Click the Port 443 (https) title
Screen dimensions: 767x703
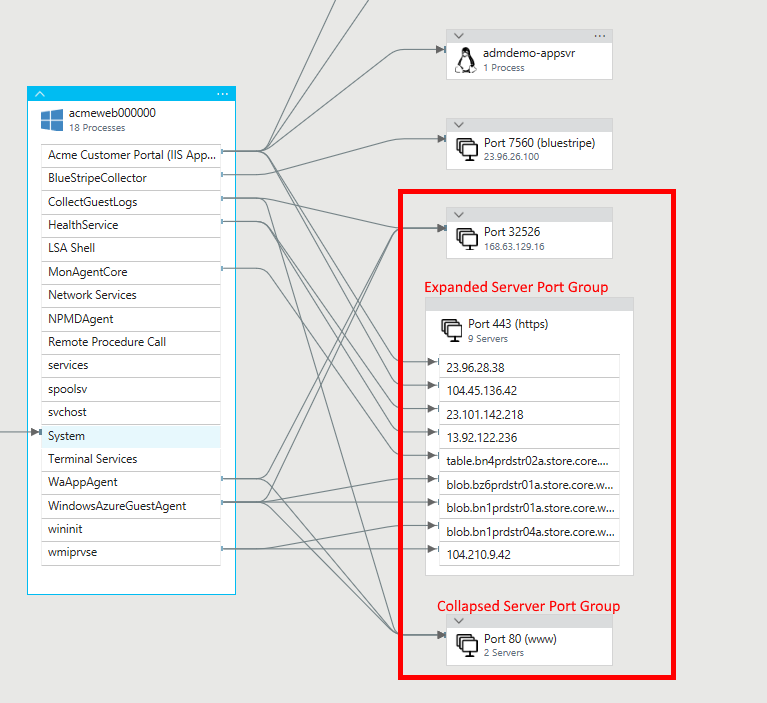pos(508,324)
